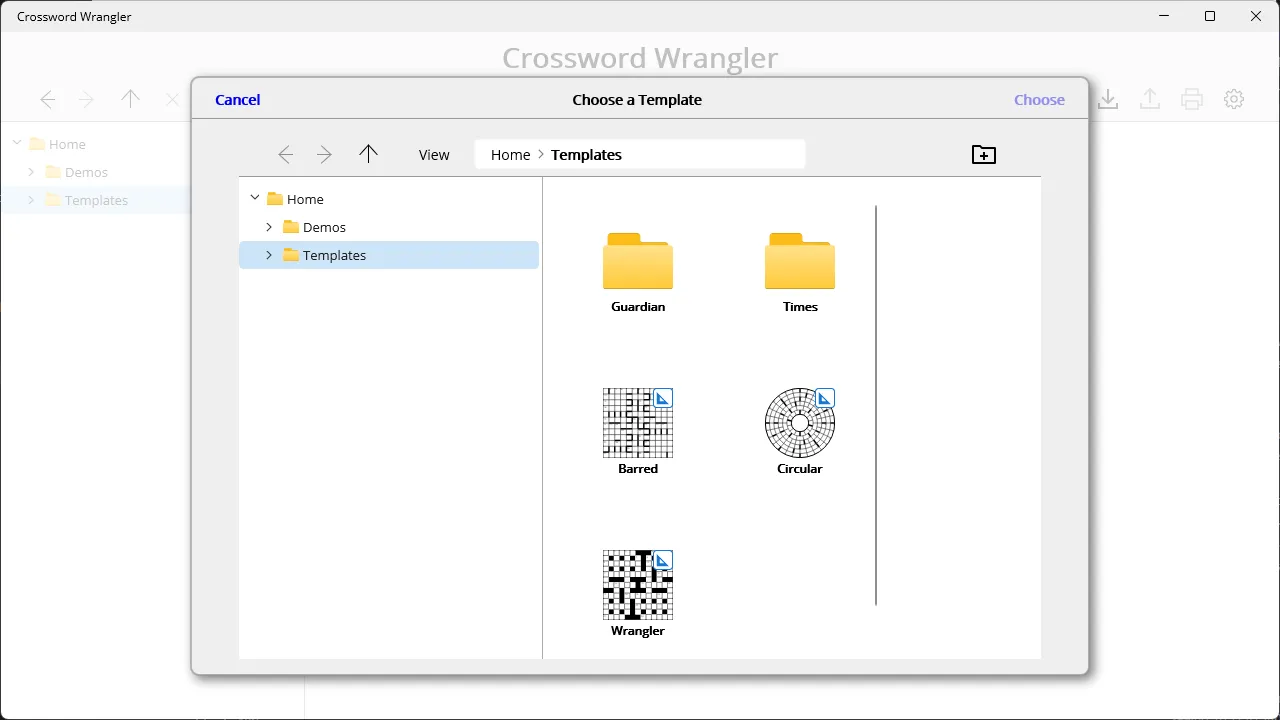Click the template badge on Wrangler thumbnail
Image resolution: width=1280 pixels, height=720 pixels.
pyautogui.click(x=663, y=560)
